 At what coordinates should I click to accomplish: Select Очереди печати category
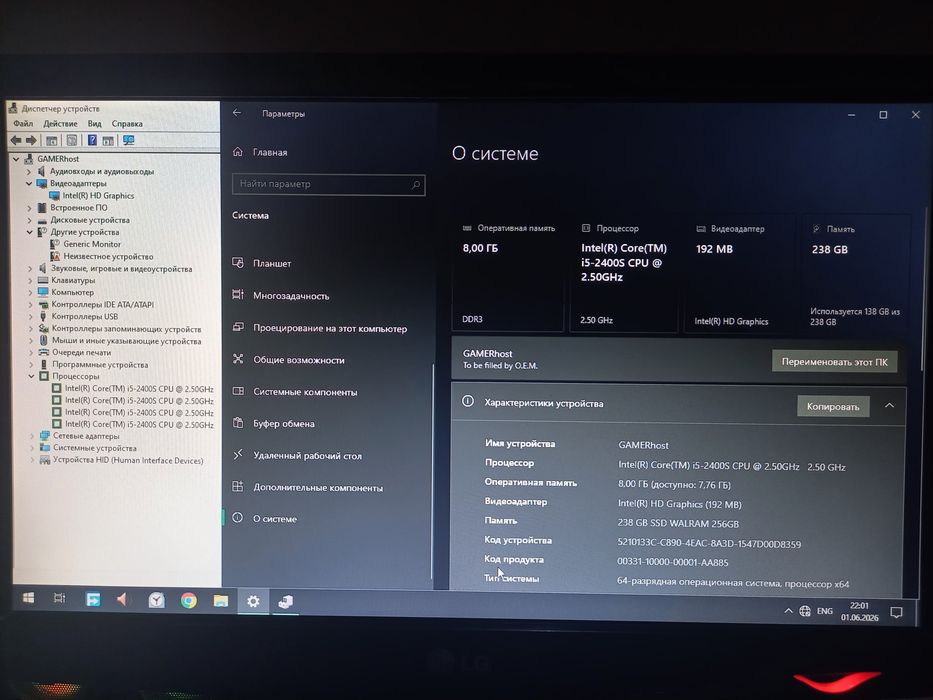coord(82,352)
